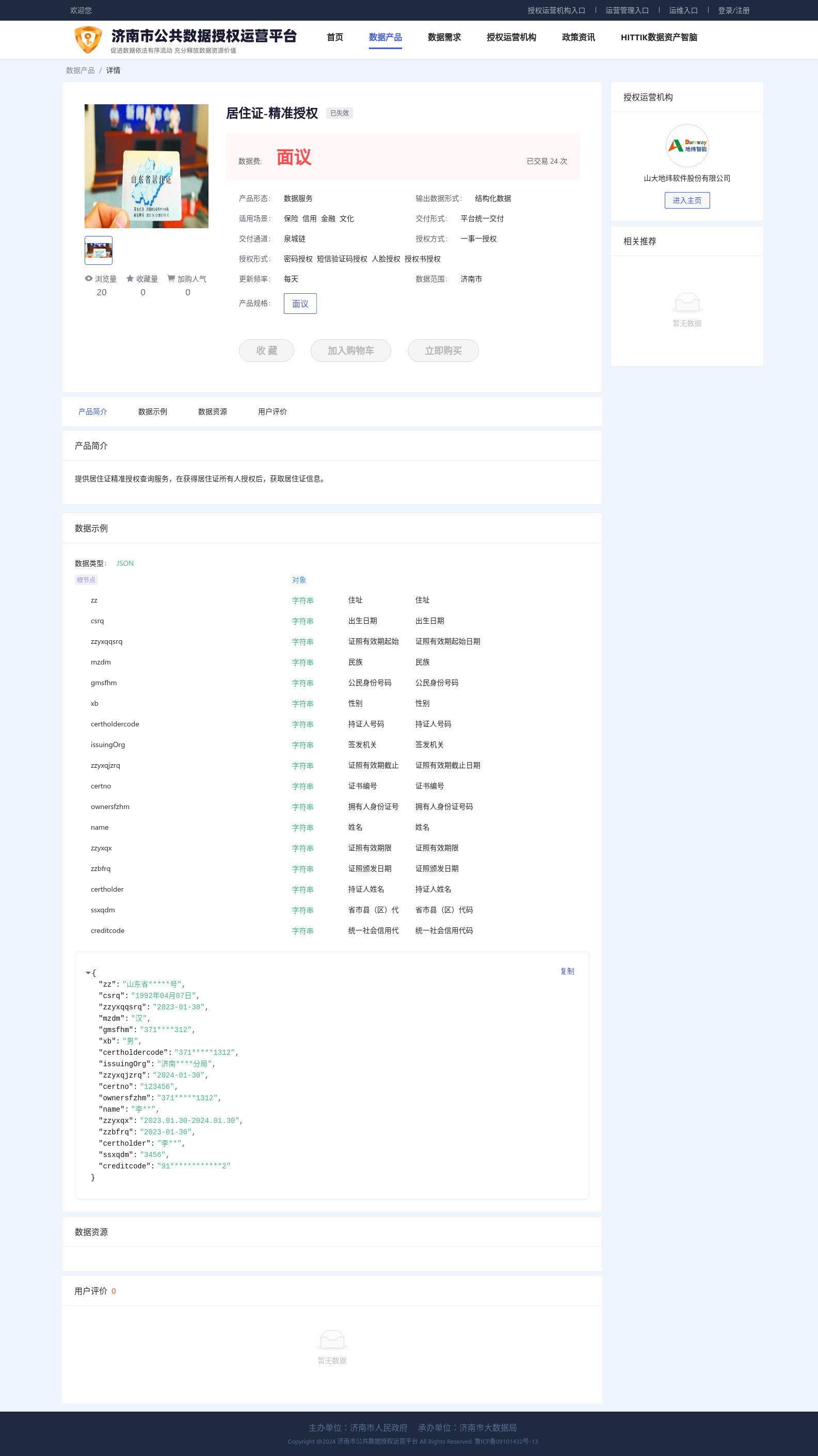Click the 收藏量 star icon
This screenshot has width=818, height=1456.
[x=130, y=279]
